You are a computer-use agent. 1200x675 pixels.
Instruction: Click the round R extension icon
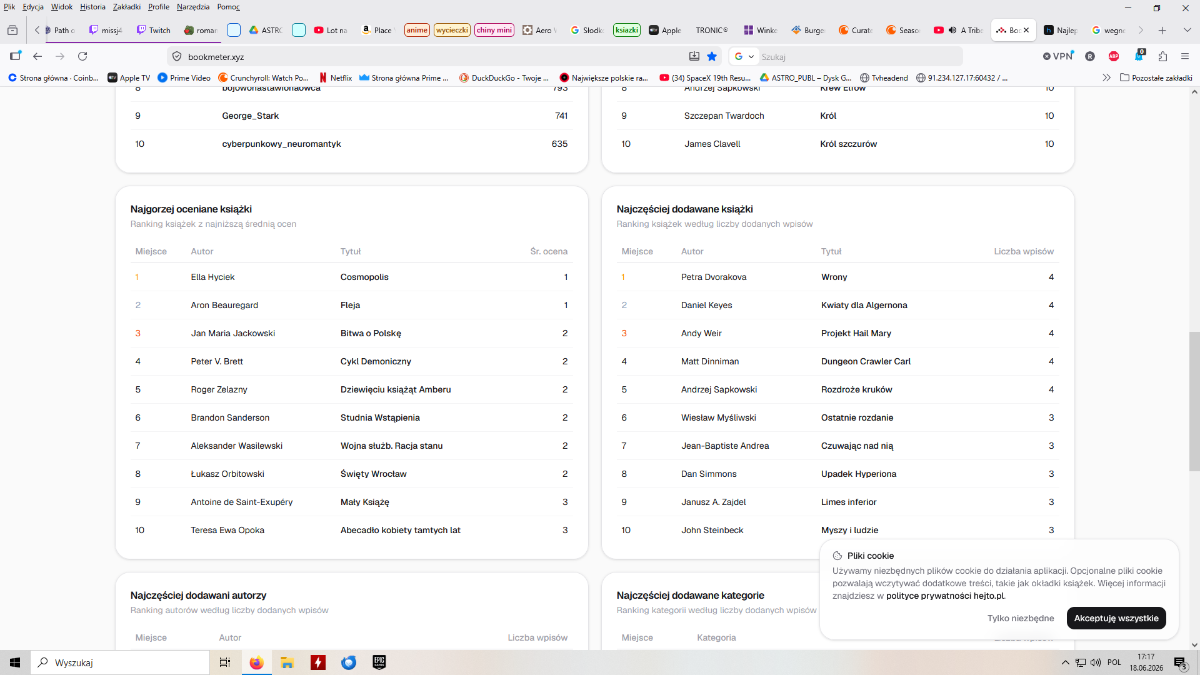(1090, 56)
